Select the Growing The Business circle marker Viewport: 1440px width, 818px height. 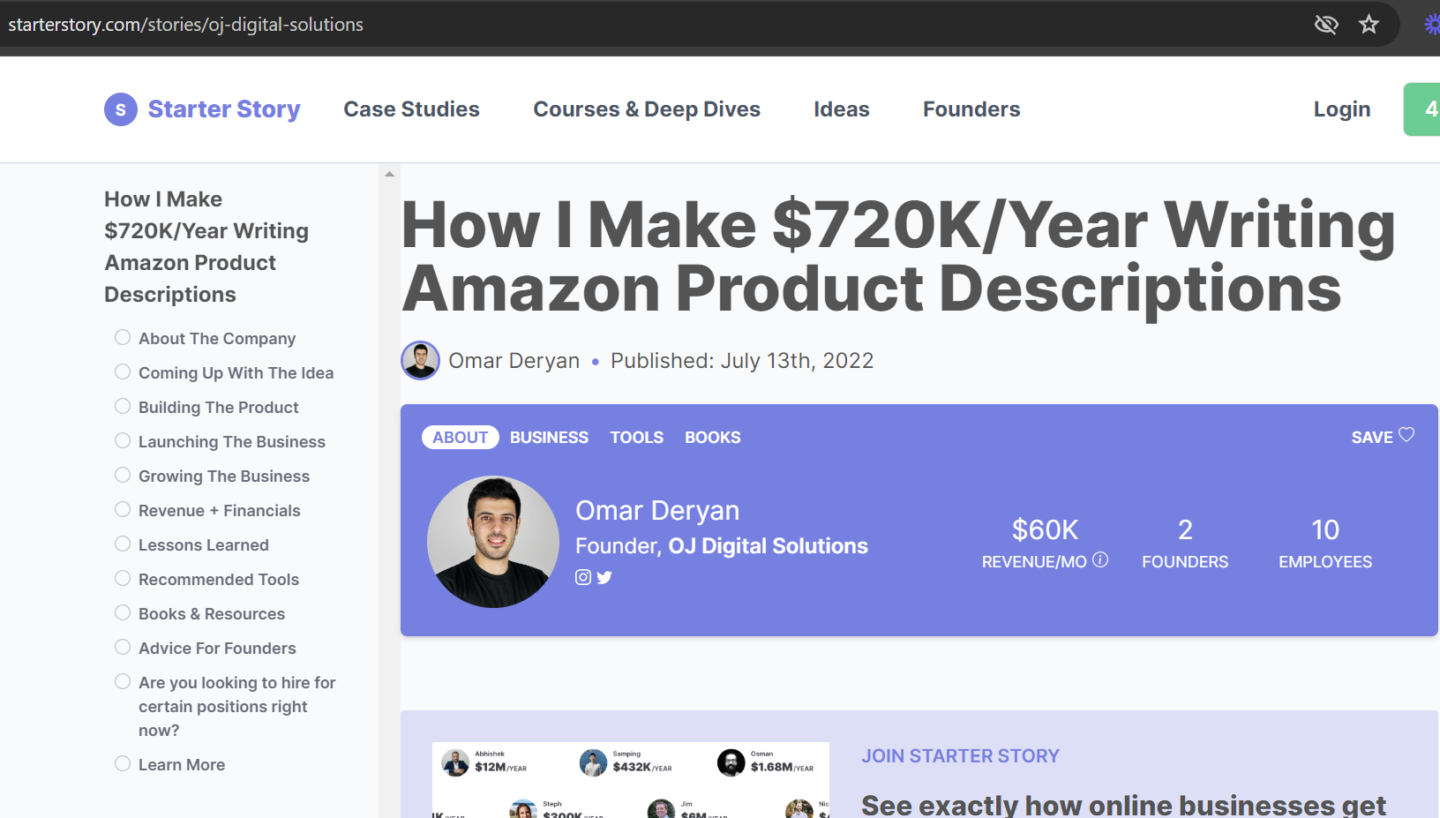[122, 475]
